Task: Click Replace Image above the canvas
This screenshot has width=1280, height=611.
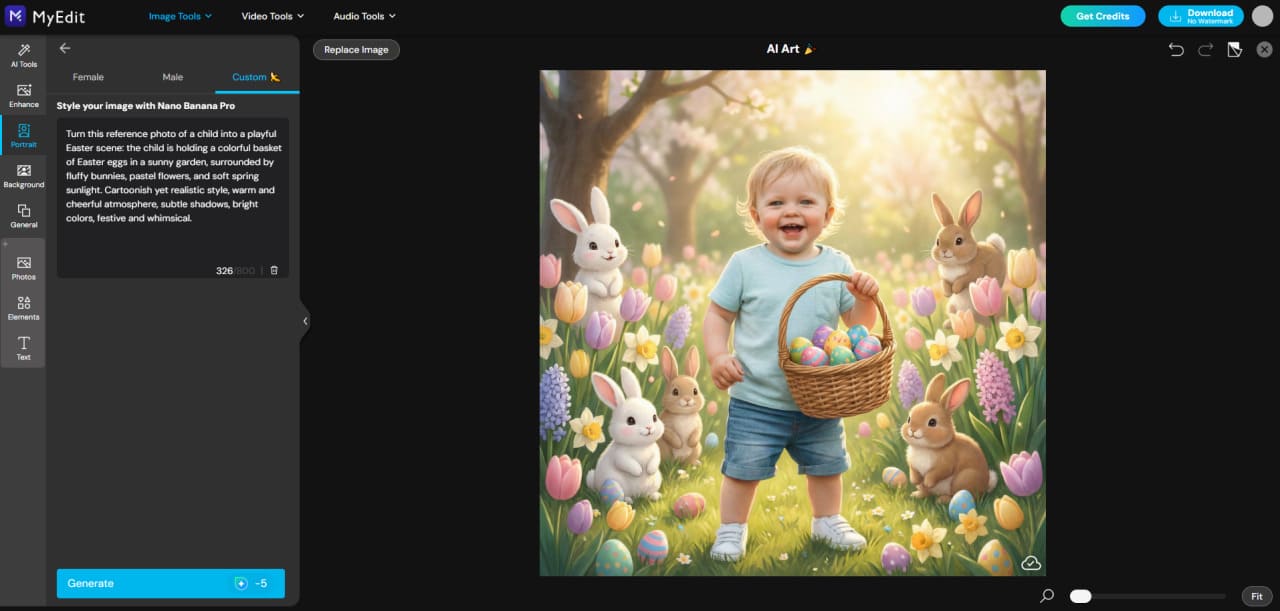Action: coord(356,49)
